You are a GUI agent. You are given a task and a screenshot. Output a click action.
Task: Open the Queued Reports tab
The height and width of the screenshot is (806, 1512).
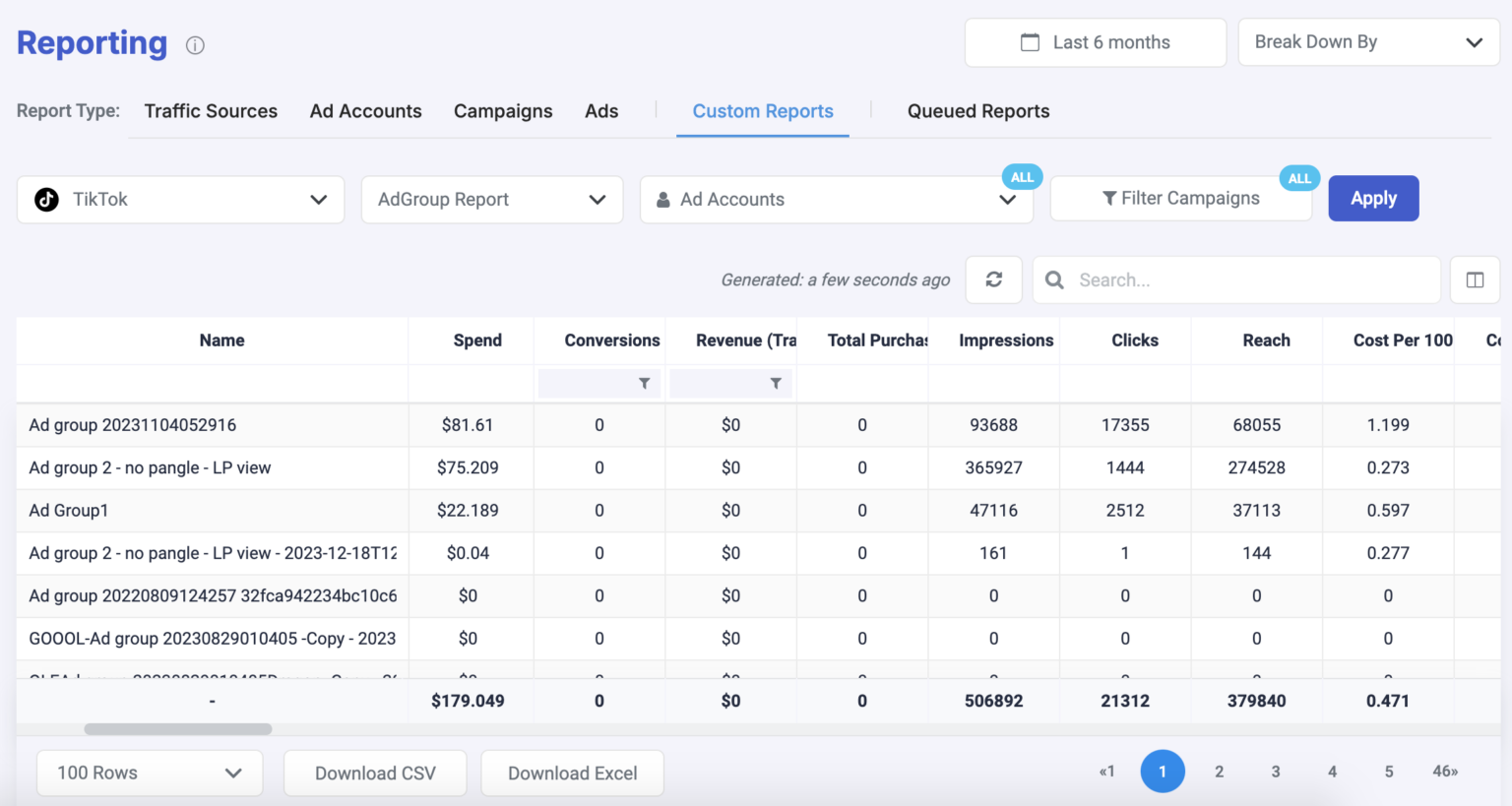pos(978,111)
